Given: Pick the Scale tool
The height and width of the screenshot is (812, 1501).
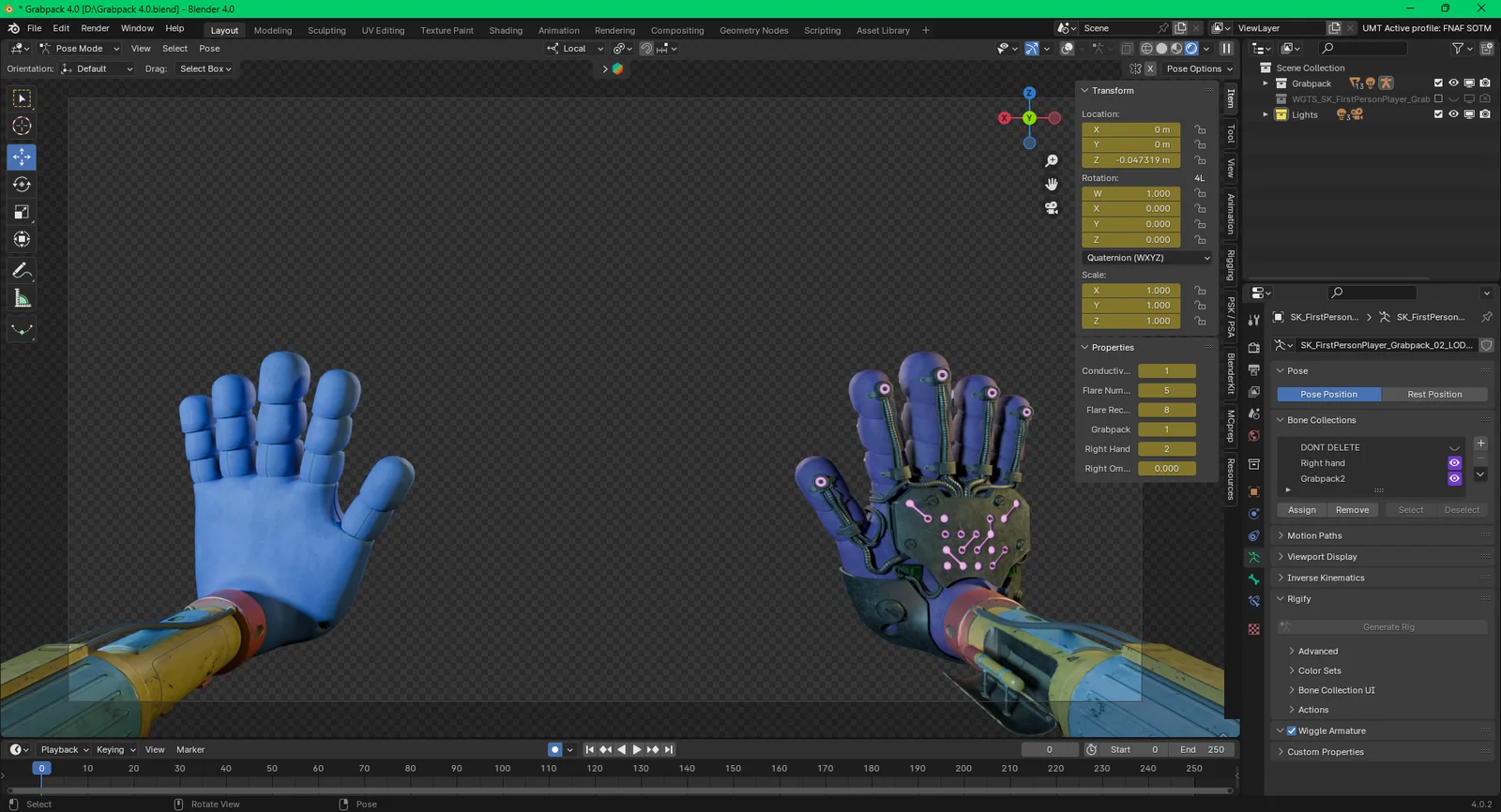Looking at the screenshot, I should (22, 212).
